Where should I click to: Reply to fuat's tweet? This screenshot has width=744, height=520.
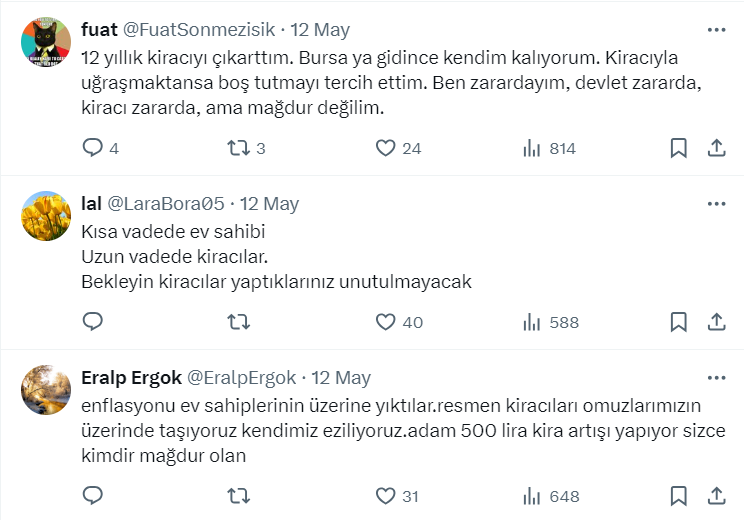tap(93, 148)
